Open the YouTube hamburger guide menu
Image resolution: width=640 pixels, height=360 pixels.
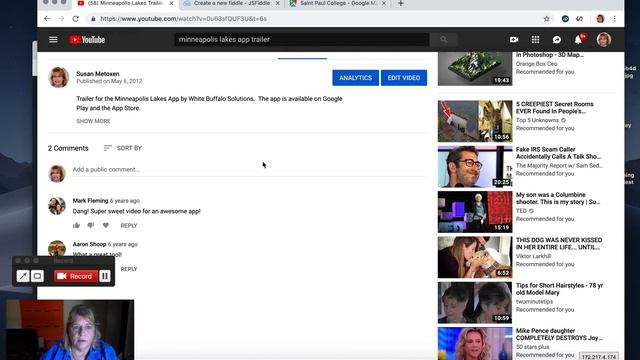(x=53, y=40)
